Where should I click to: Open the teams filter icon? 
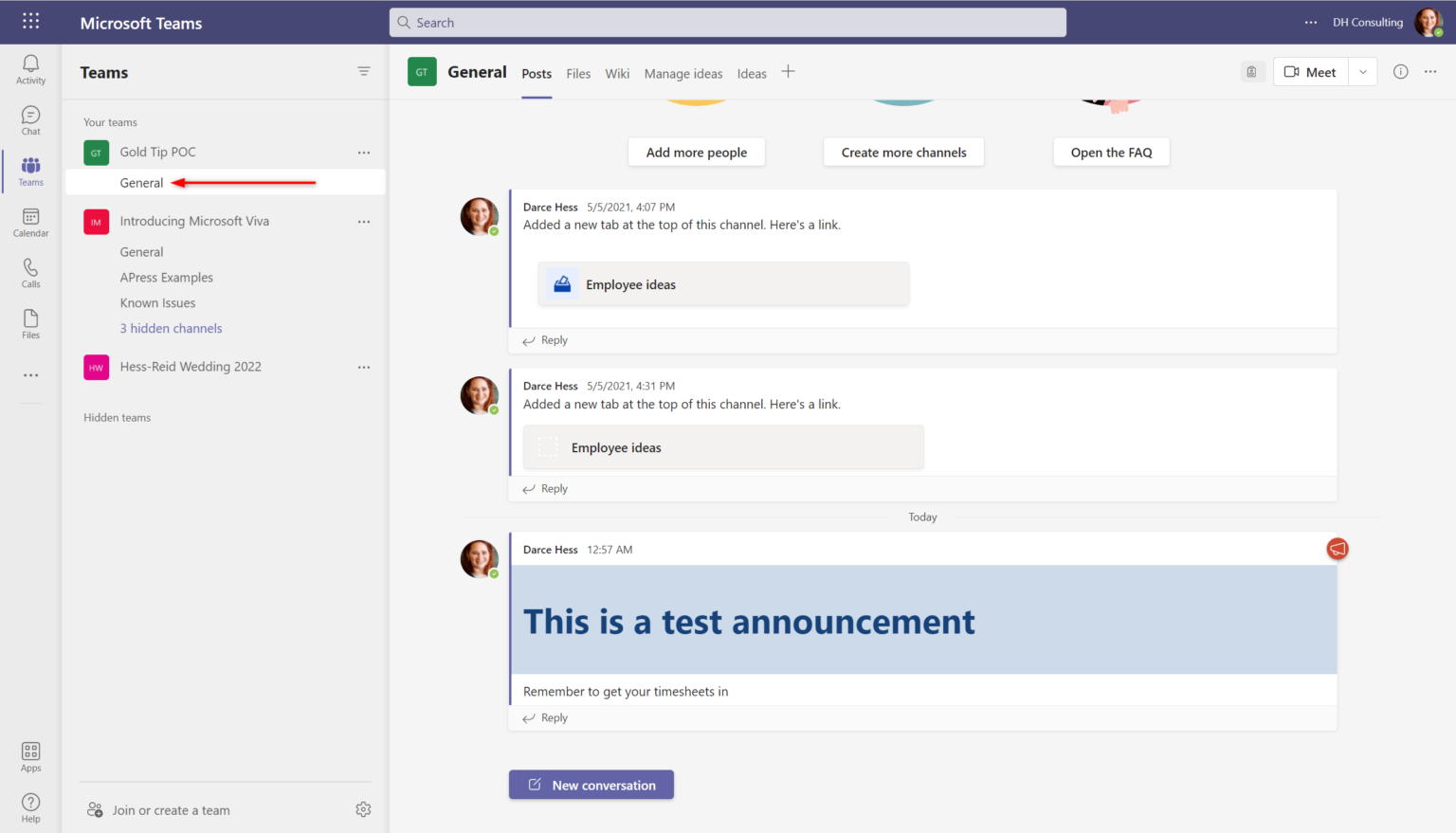364,71
